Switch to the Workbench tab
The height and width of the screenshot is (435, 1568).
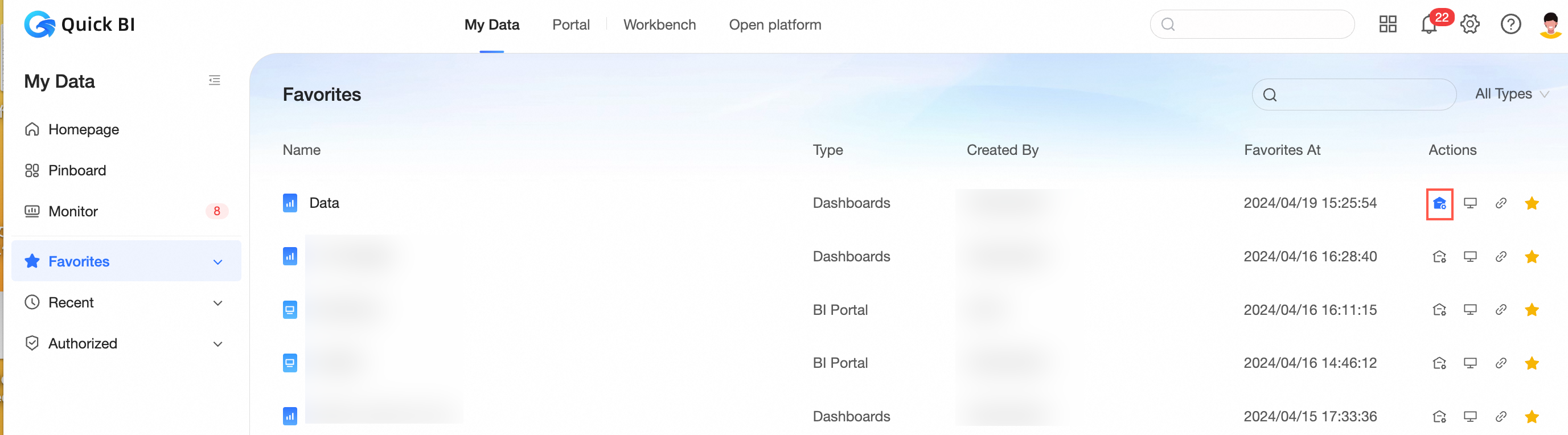pyautogui.click(x=659, y=25)
